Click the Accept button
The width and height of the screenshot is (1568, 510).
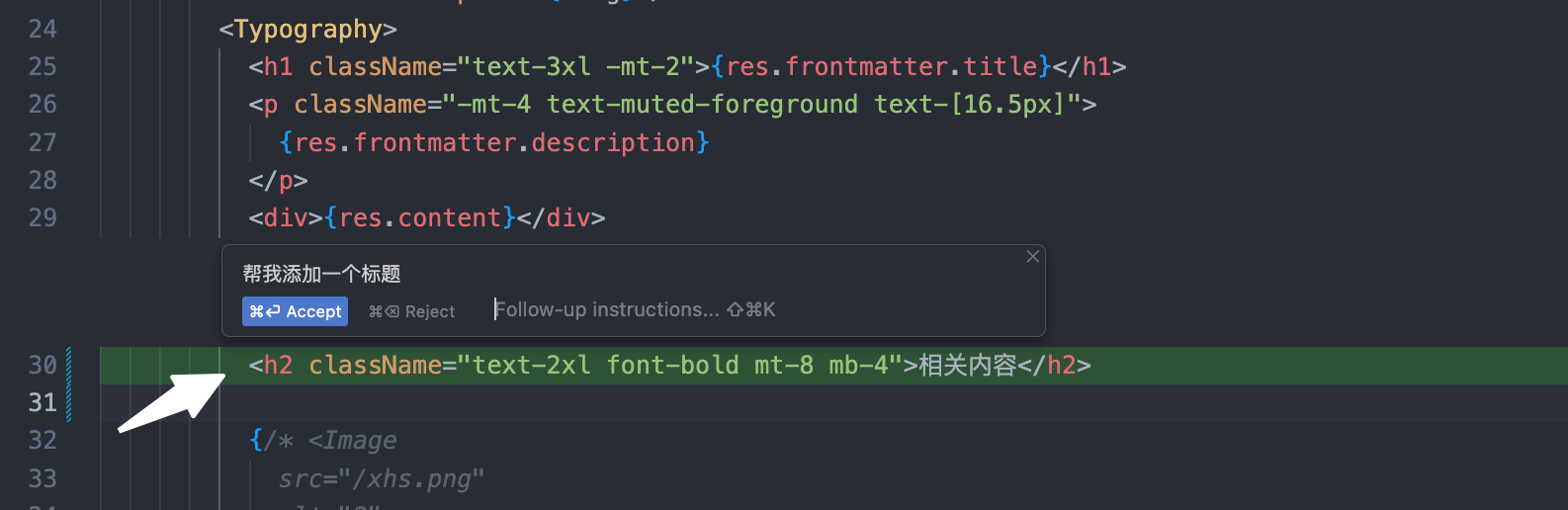(x=295, y=311)
